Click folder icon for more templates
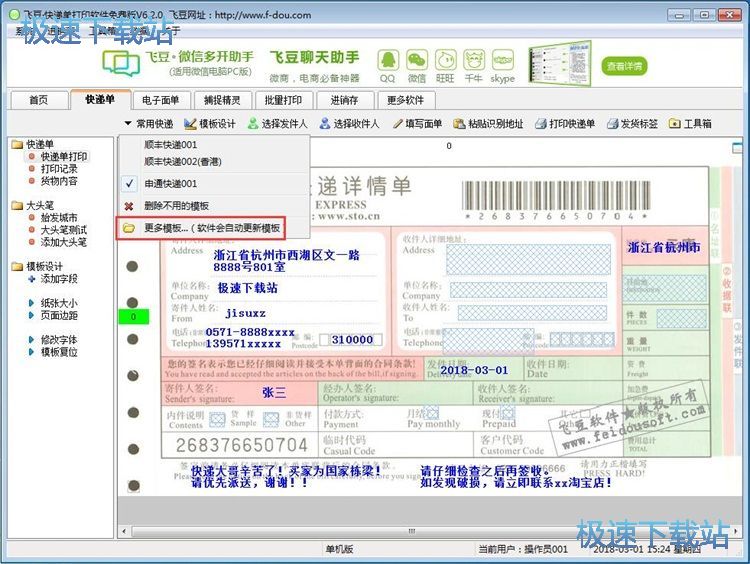This screenshot has height=564, width=750. [x=128, y=228]
